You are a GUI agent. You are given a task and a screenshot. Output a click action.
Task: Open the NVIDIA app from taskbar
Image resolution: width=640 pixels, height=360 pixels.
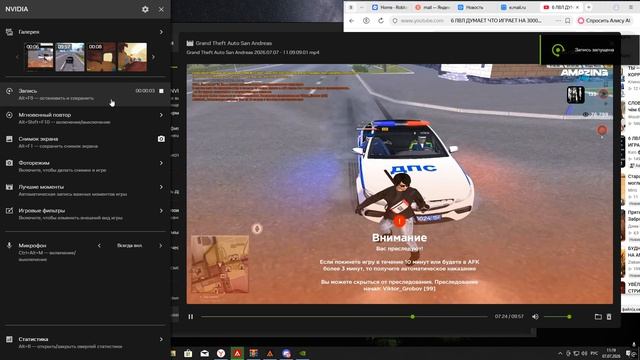303,353
